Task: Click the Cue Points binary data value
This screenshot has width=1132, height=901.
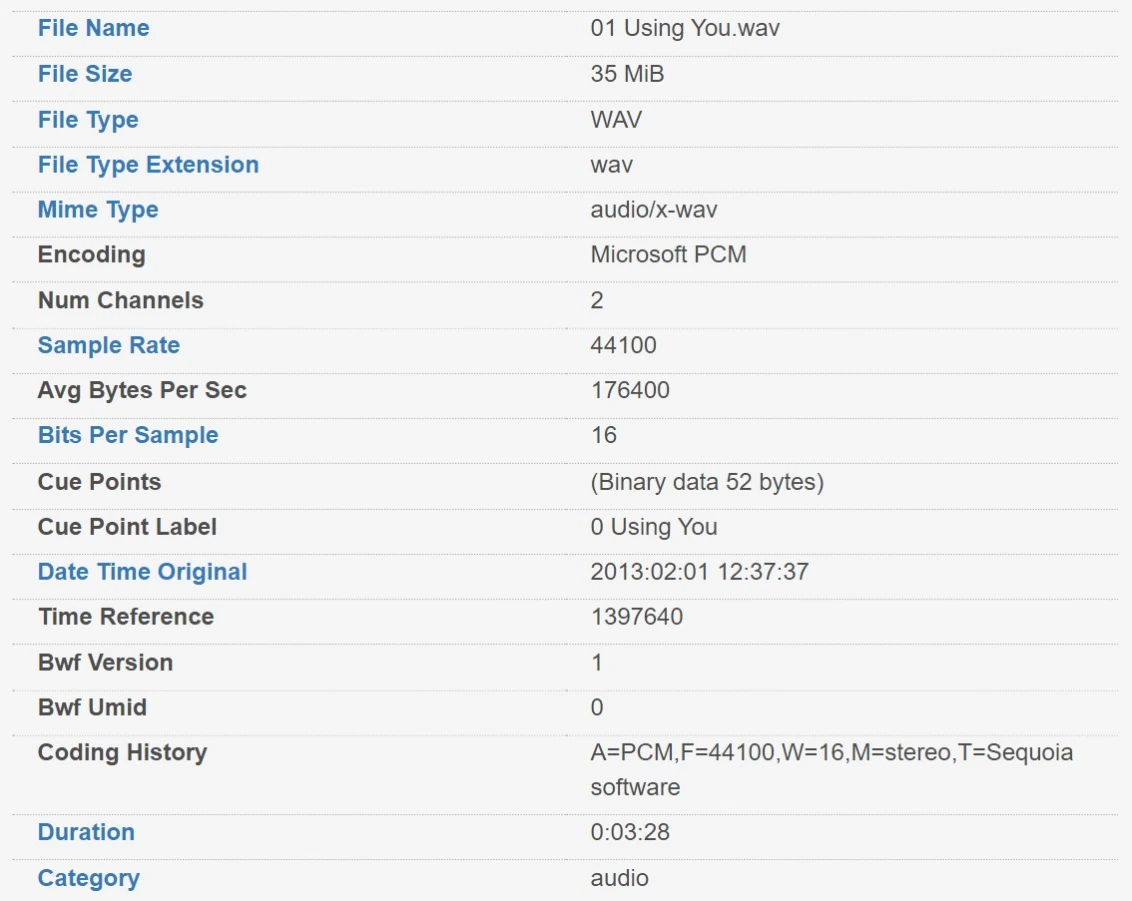Action: tap(707, 482)
